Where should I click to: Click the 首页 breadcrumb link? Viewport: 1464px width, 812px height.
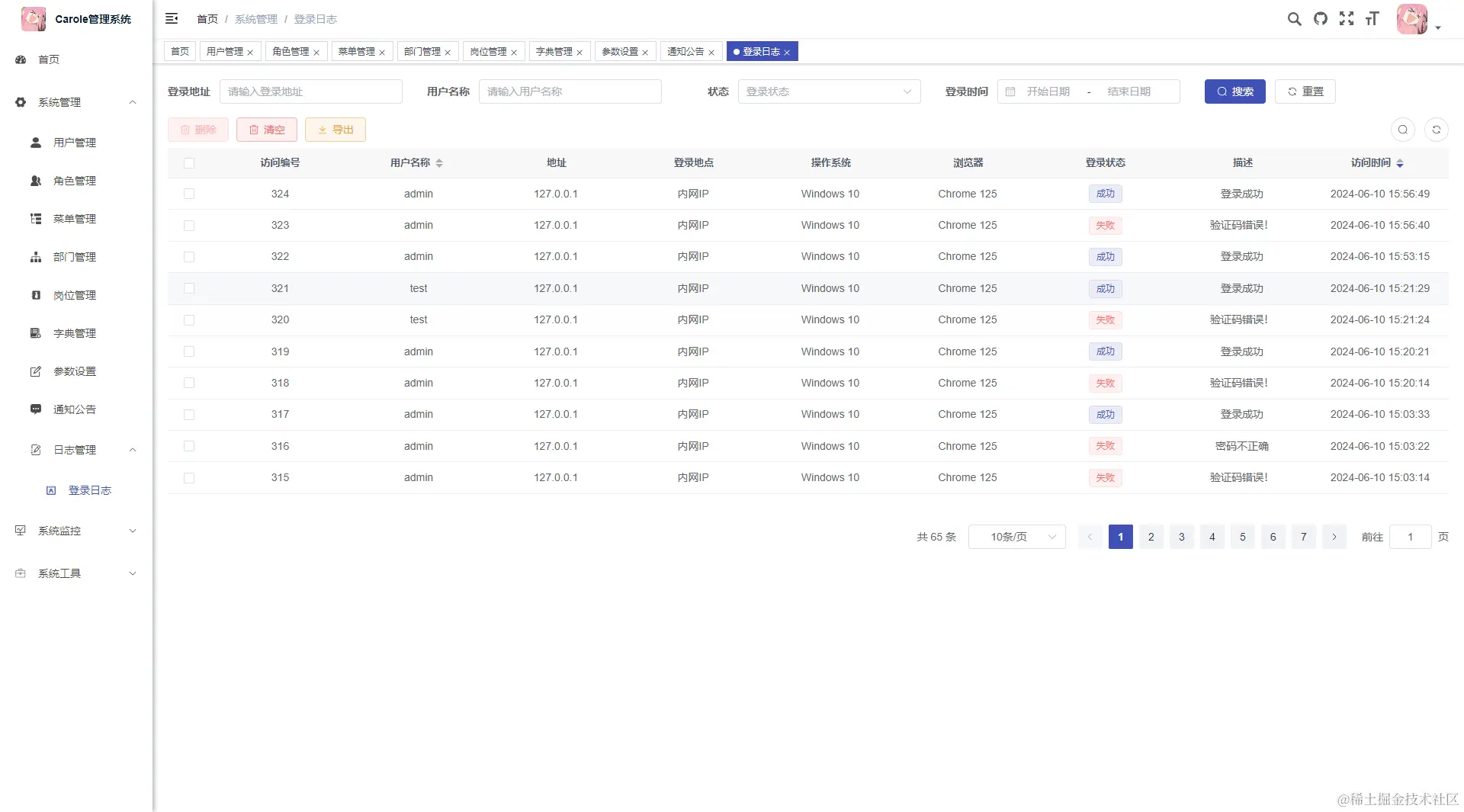click(x=207, y=19)
